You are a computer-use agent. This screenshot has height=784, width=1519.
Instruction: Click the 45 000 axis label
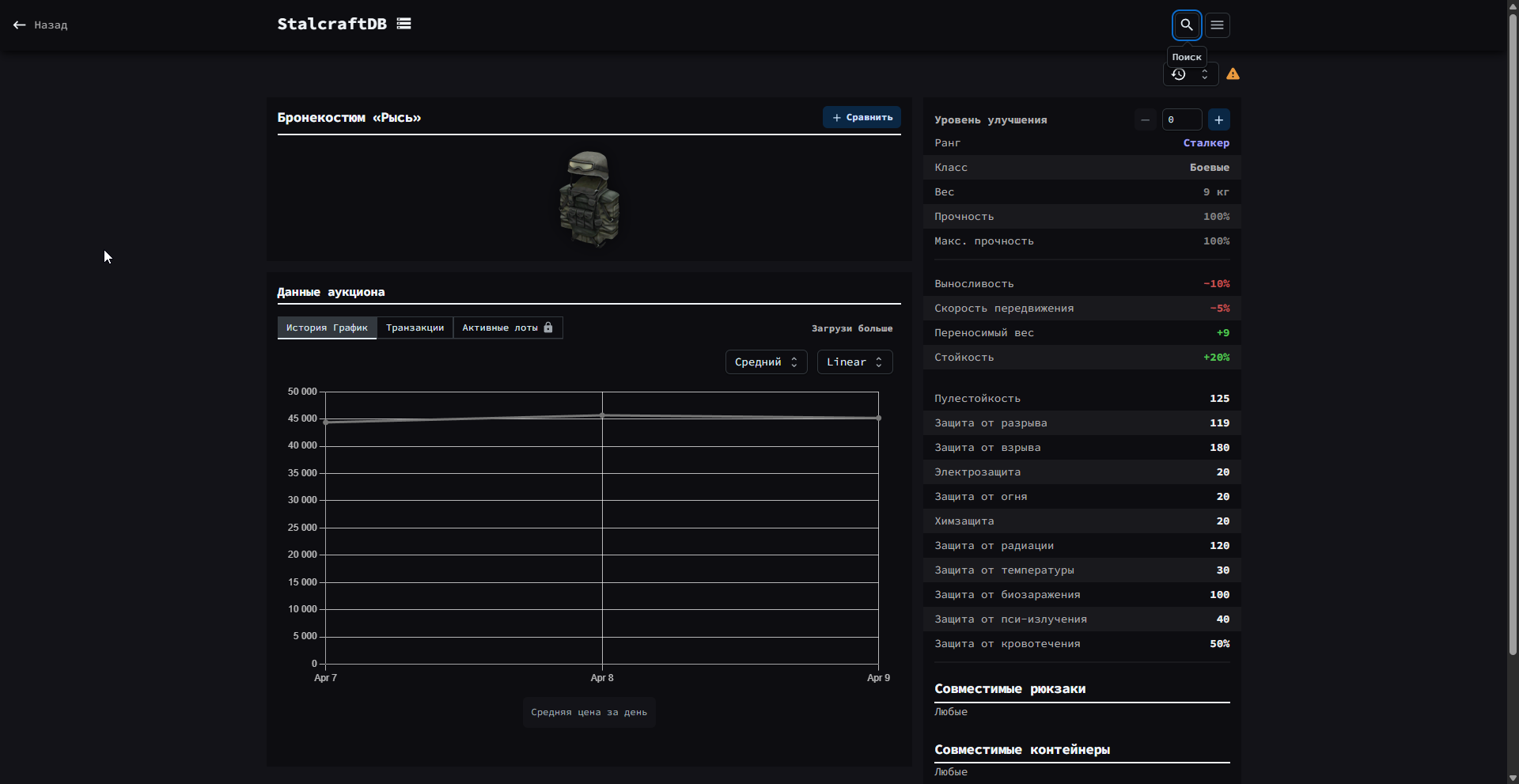click(302, 419)
